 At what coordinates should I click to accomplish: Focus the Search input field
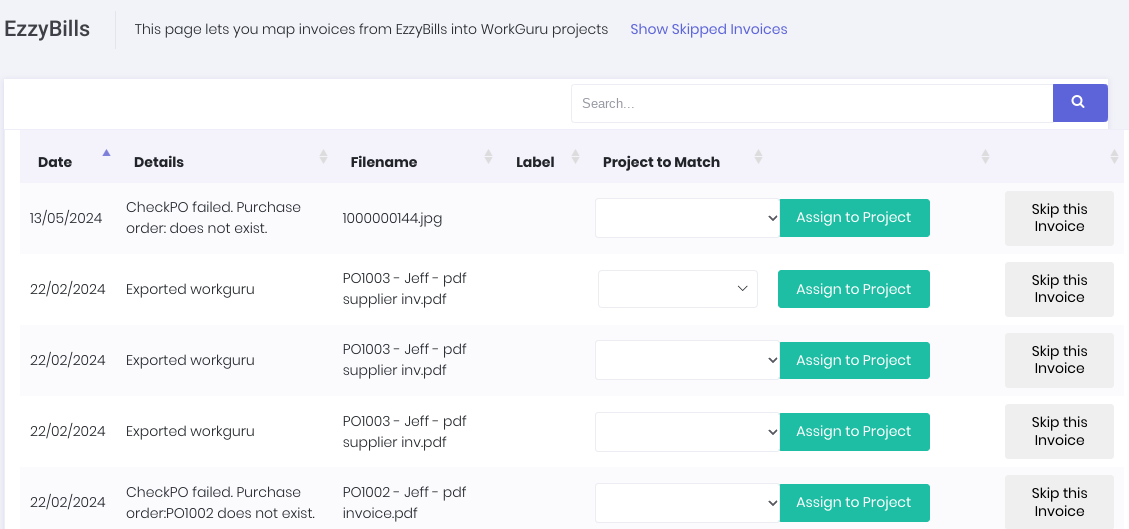812,103
